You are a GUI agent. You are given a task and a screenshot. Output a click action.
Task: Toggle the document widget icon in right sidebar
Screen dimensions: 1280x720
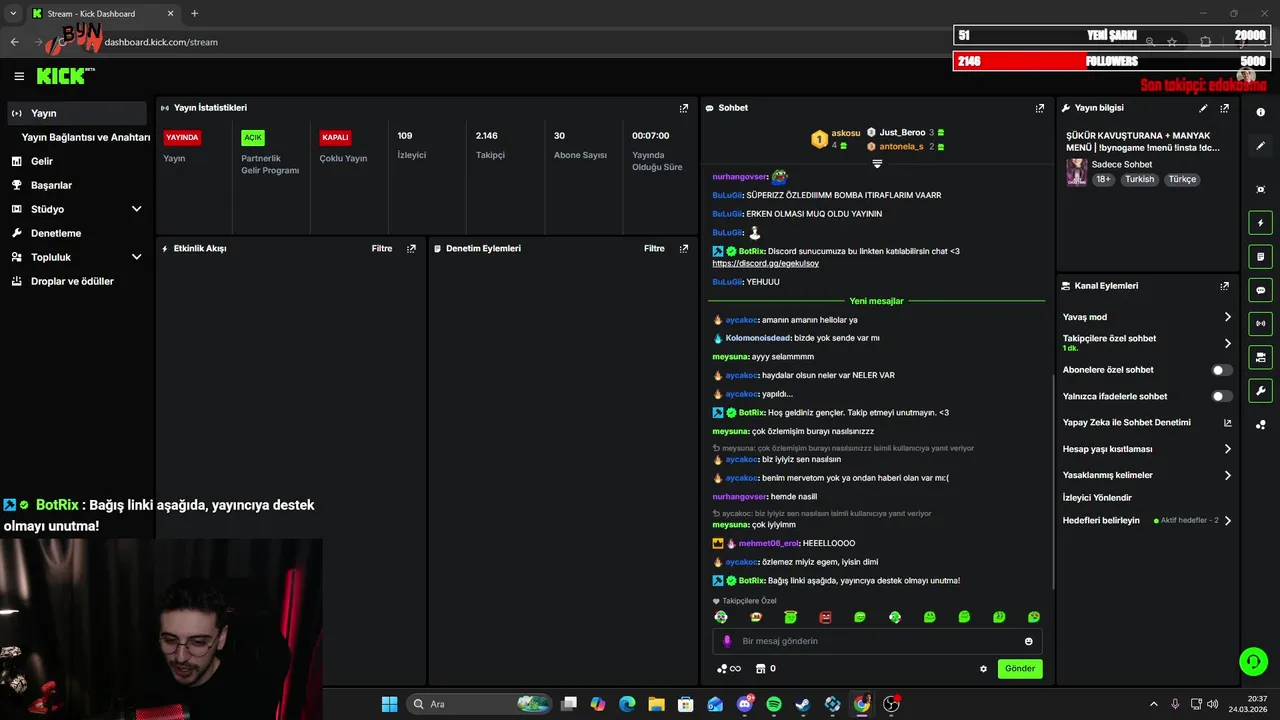[x=1261, y=257]
